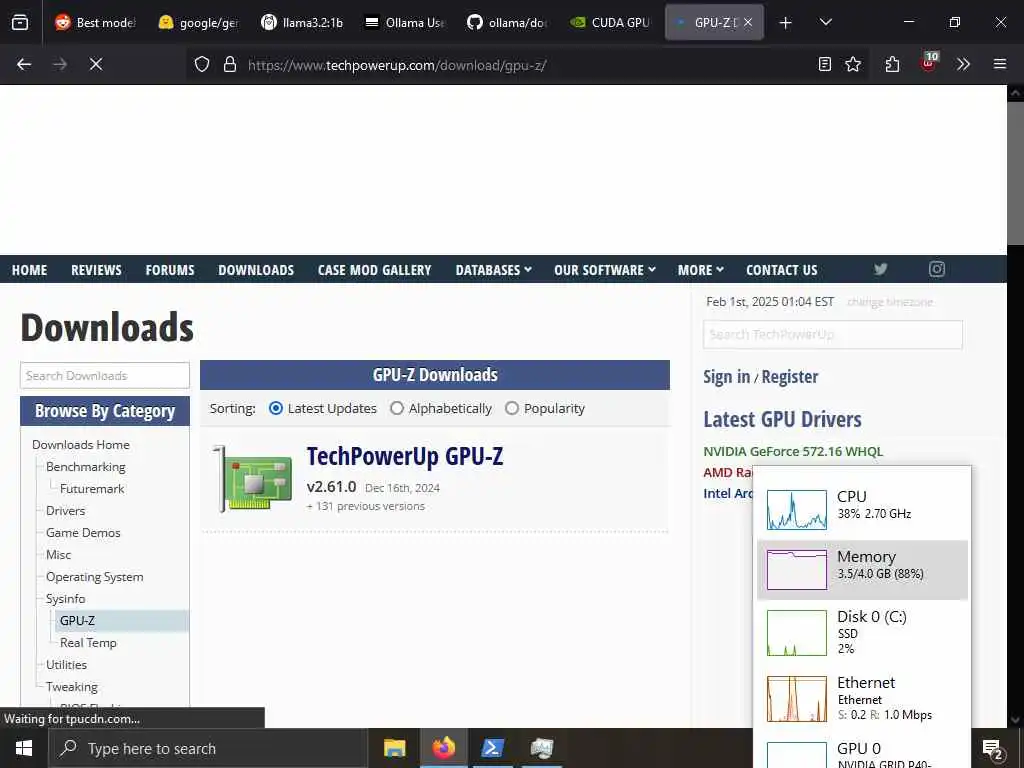Switch to the Best model tab

click(95, 22)
